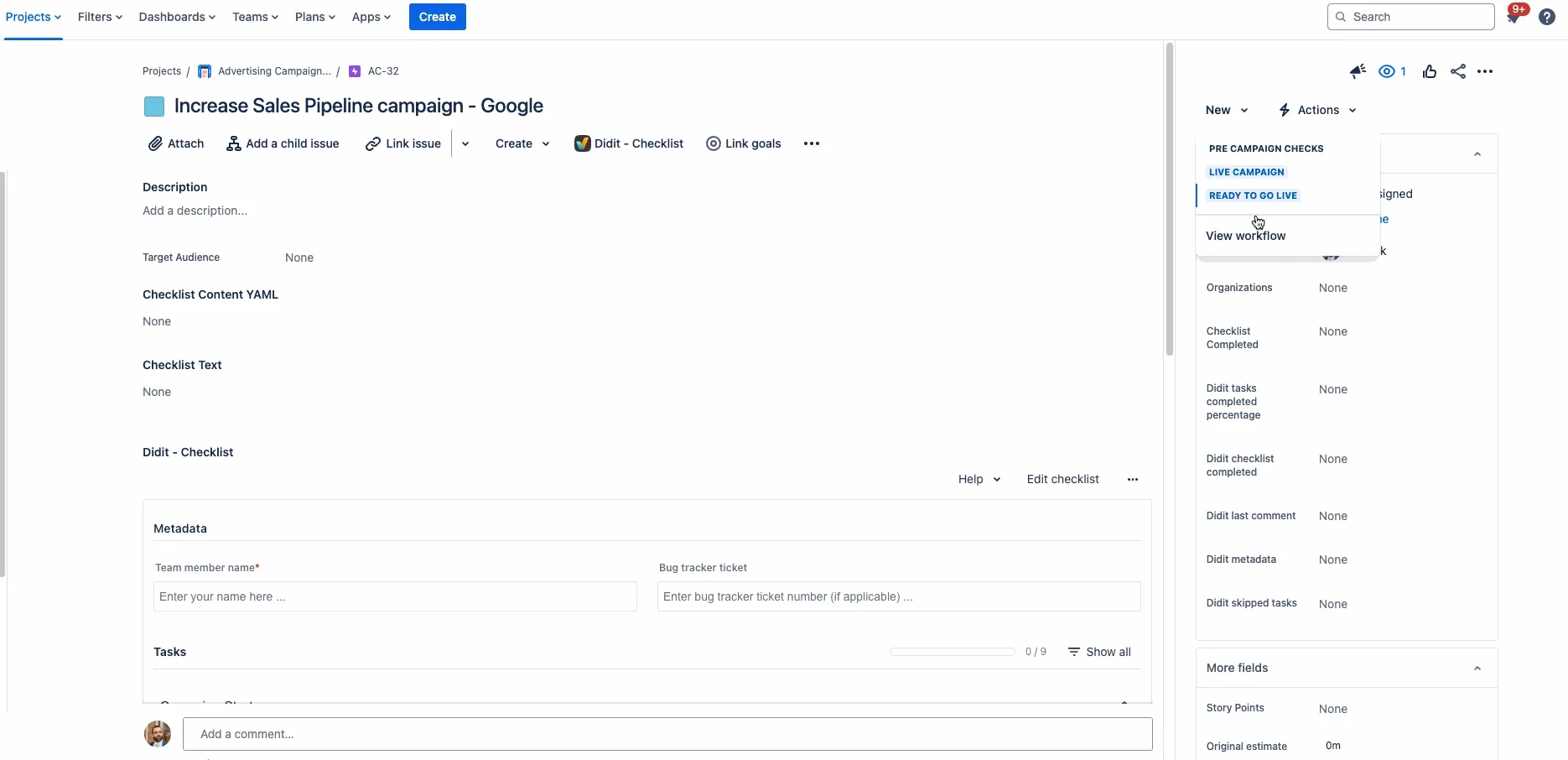Click Add a child issue
The width and height of the screenshot is (1568, 760).
pyautogui.click(x=283, y=143)
